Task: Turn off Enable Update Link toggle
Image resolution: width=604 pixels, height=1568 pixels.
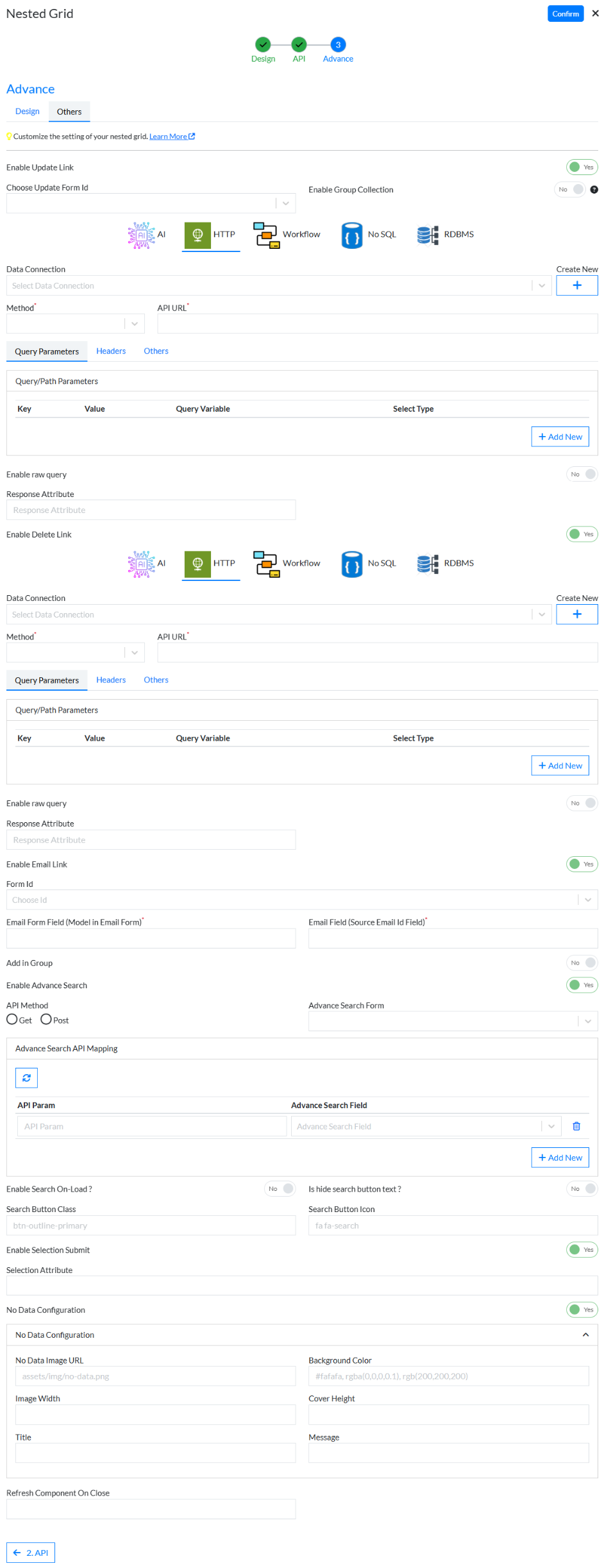Action: click(x=581, y=167)
